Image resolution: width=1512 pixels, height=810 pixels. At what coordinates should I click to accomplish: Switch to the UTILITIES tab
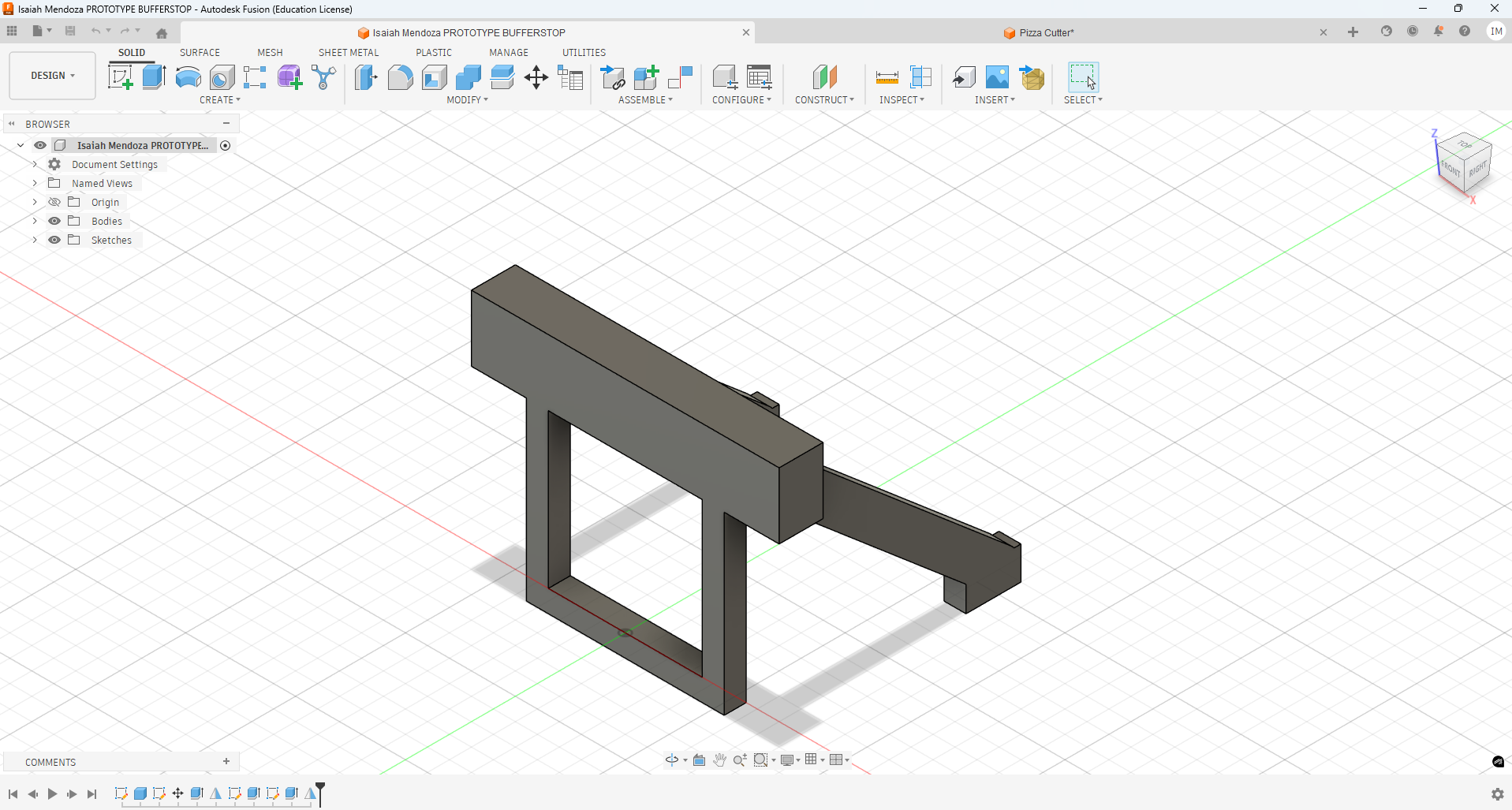pos(584,53)
